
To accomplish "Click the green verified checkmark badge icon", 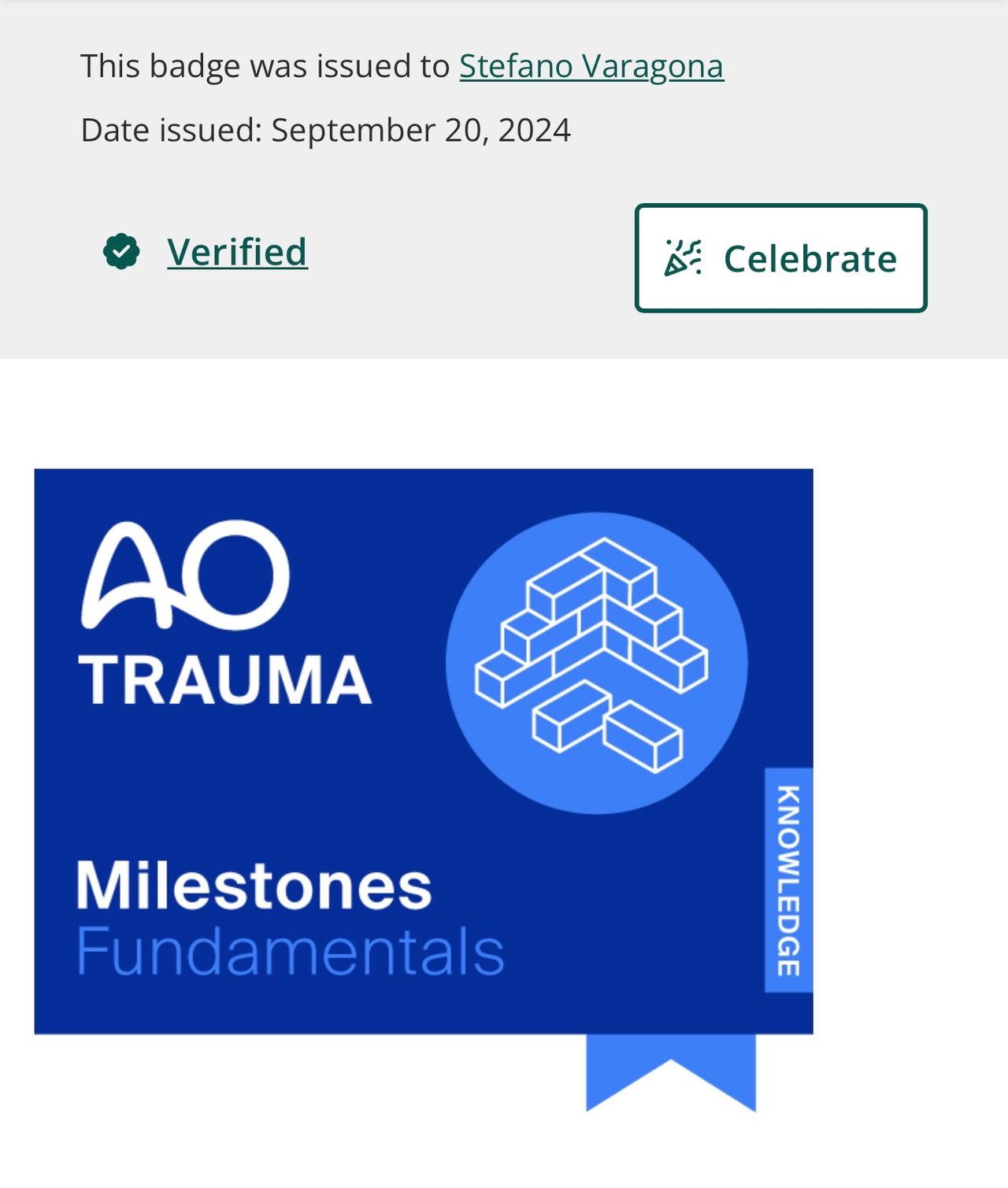I will pyautogui.click(x=121, y=252).
